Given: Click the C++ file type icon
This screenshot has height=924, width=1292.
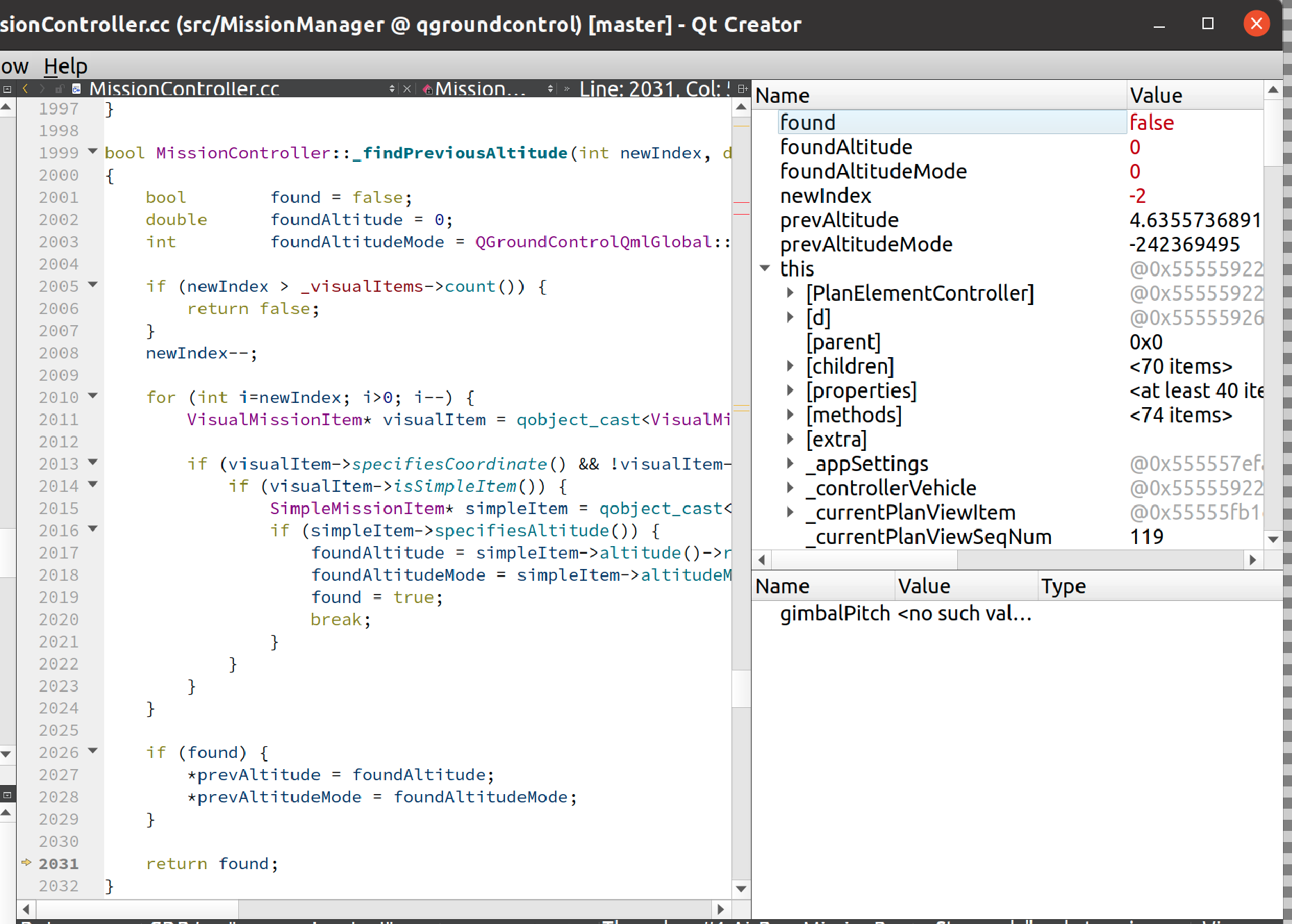Looking at the screenshot, I should pyautogui.click(x=76, y=89).
